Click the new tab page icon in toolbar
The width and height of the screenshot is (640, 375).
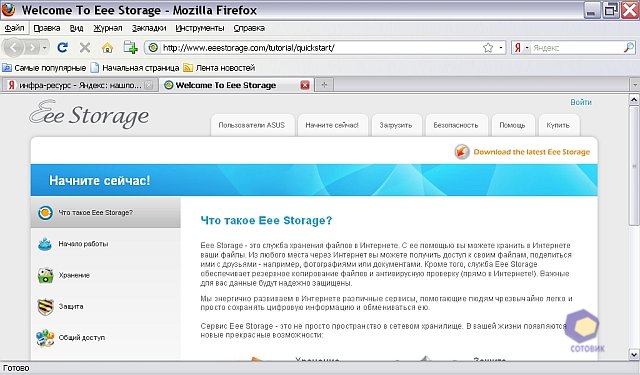tap(131, 47)
